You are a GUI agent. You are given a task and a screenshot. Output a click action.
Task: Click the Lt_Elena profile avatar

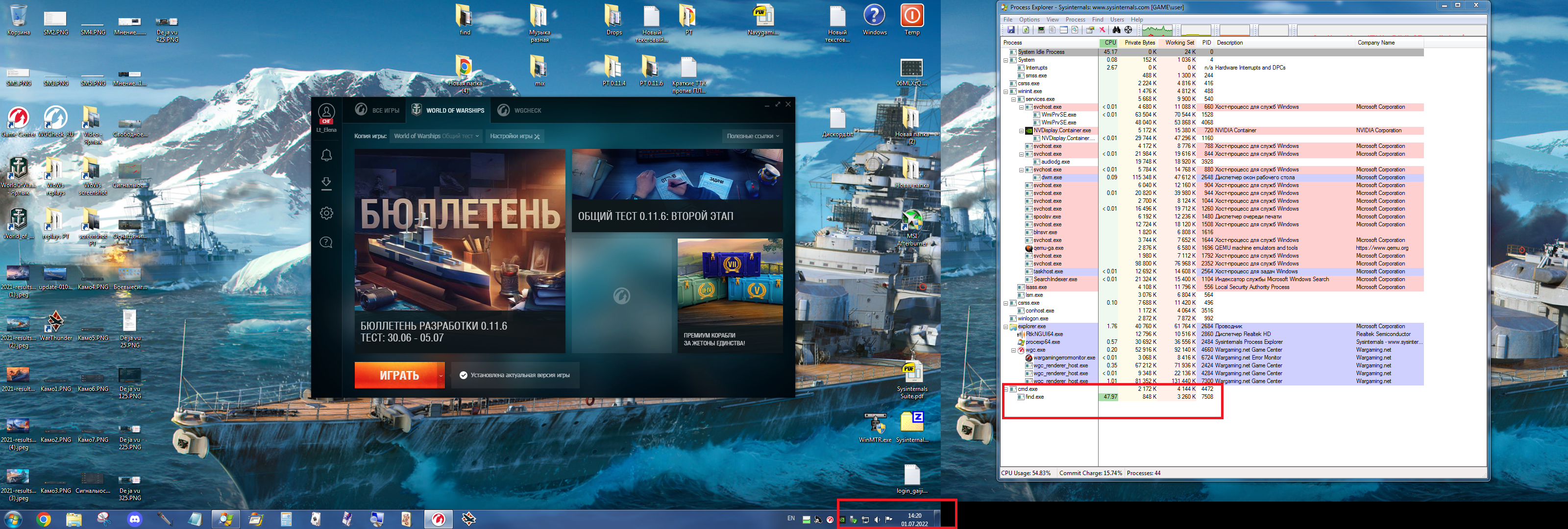[x=326, y=113]
